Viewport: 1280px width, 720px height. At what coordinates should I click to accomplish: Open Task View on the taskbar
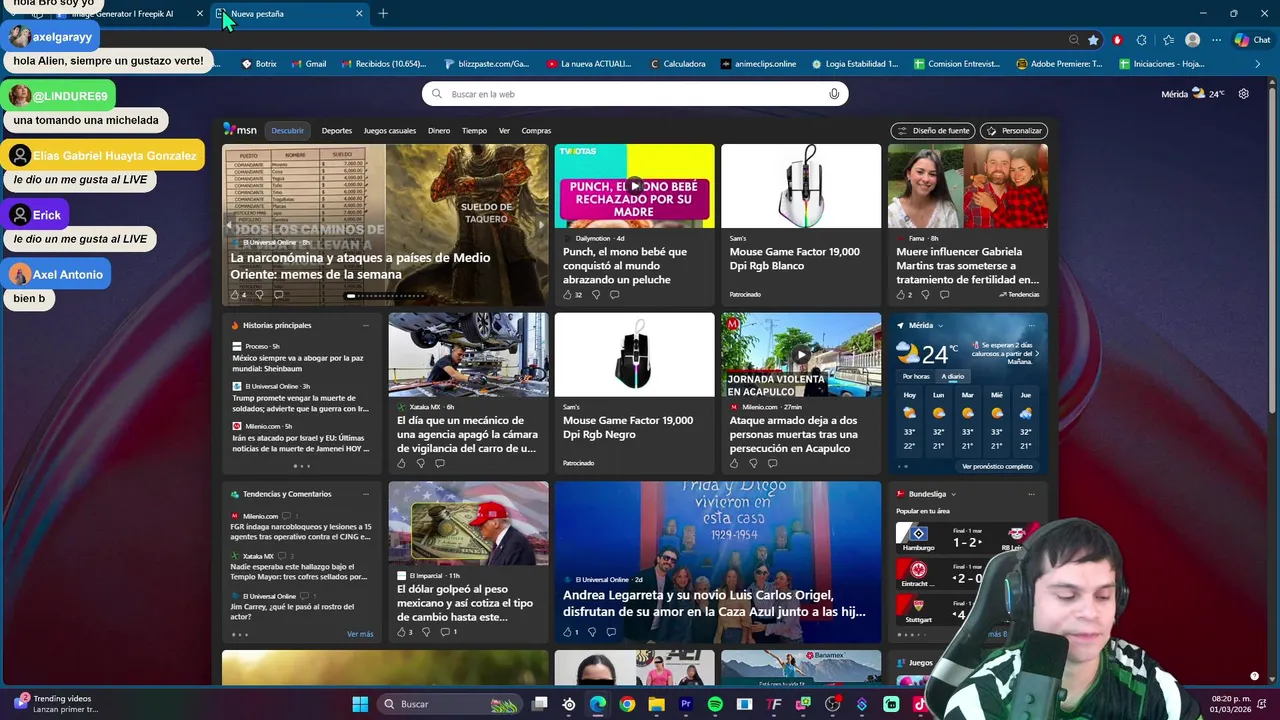(540, 704)
